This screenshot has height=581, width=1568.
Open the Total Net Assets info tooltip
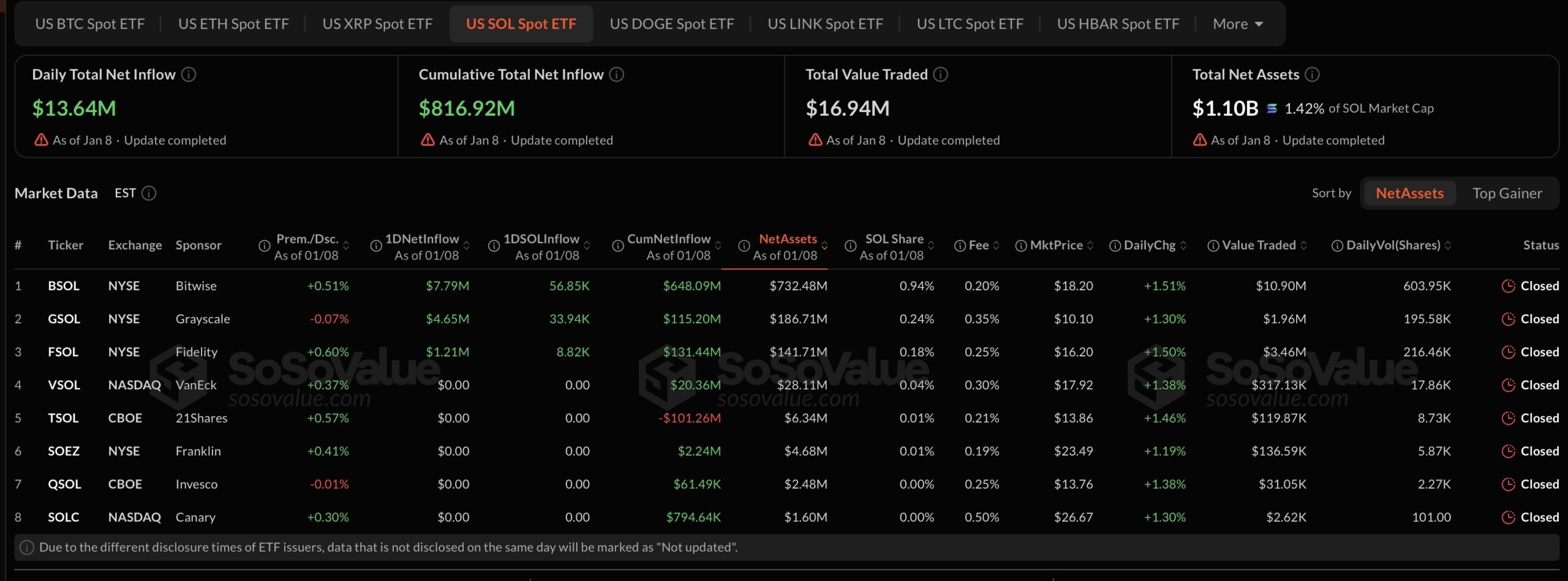coord(1313,74)
